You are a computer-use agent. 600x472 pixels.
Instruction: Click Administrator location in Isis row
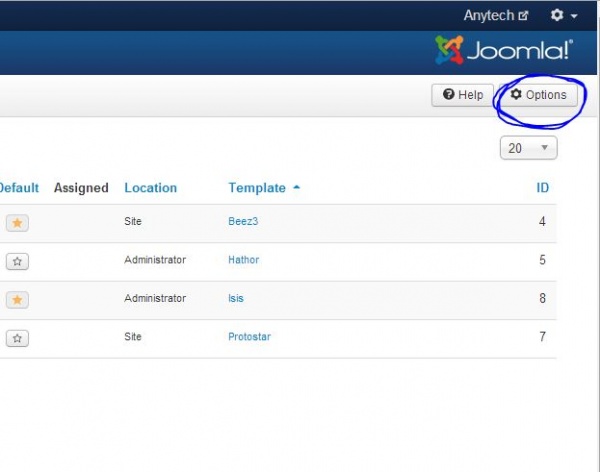[x=155, y=298]
